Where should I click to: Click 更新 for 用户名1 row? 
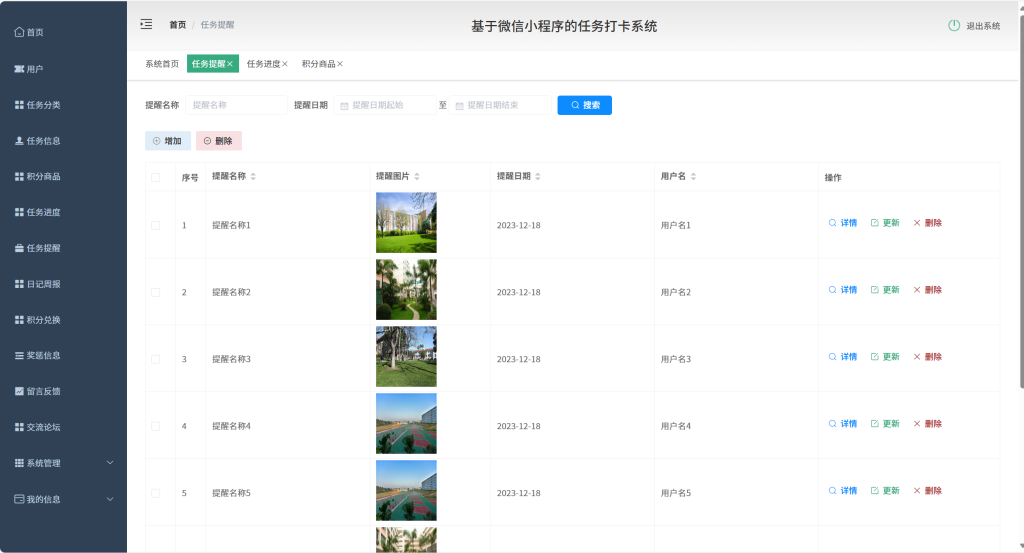(x=885, y=223)
